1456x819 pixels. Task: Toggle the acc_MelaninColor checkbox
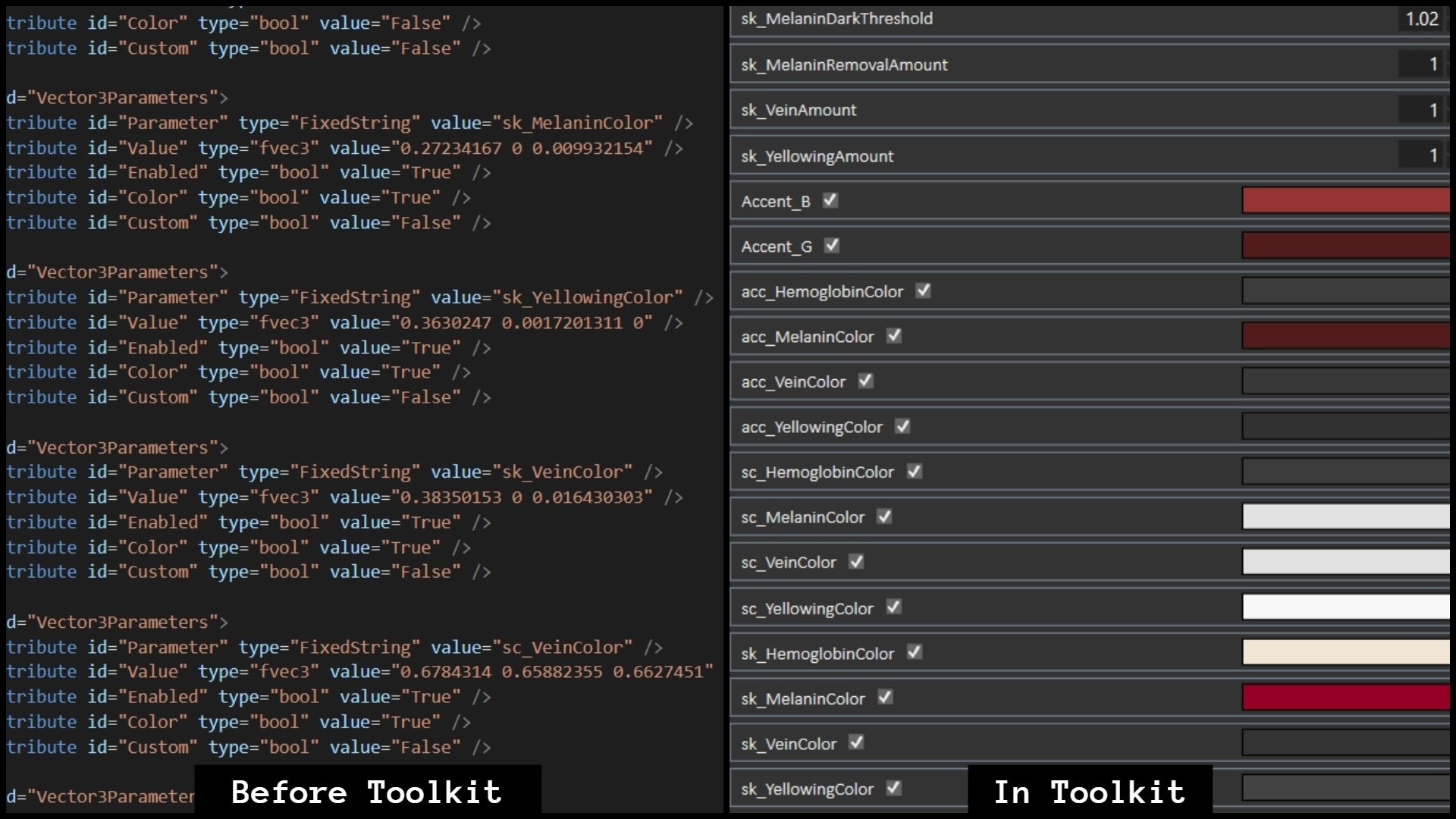[893, 336]
